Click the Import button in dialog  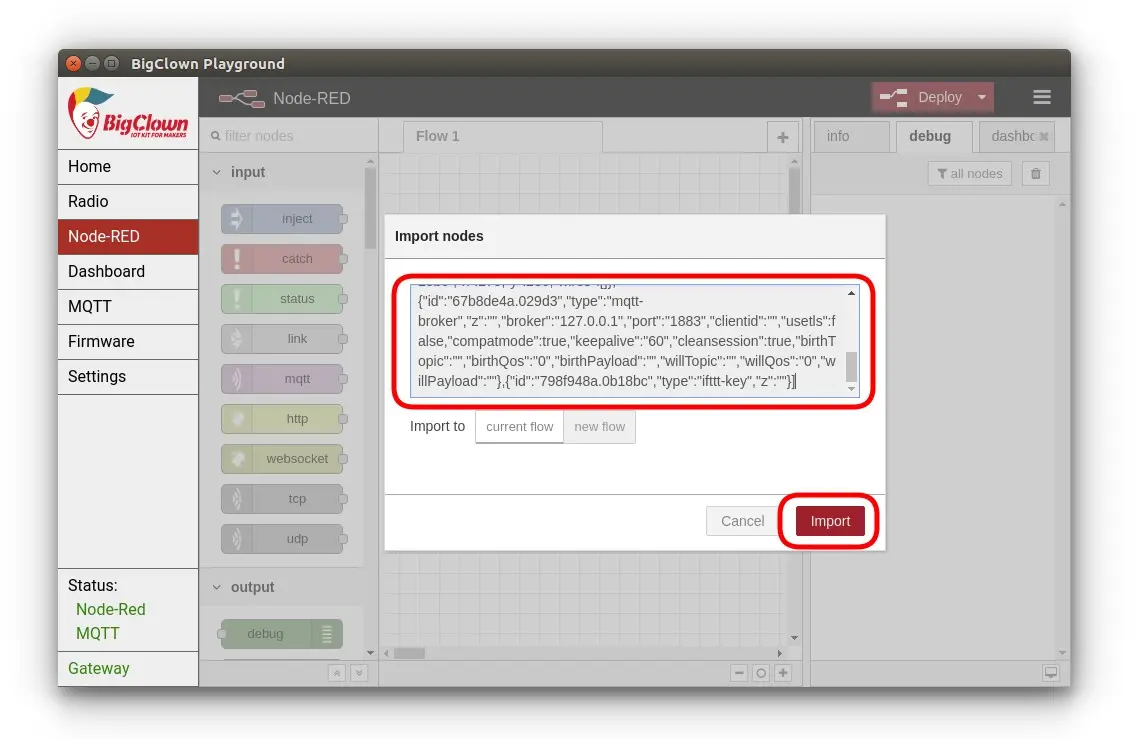point(830,520)
